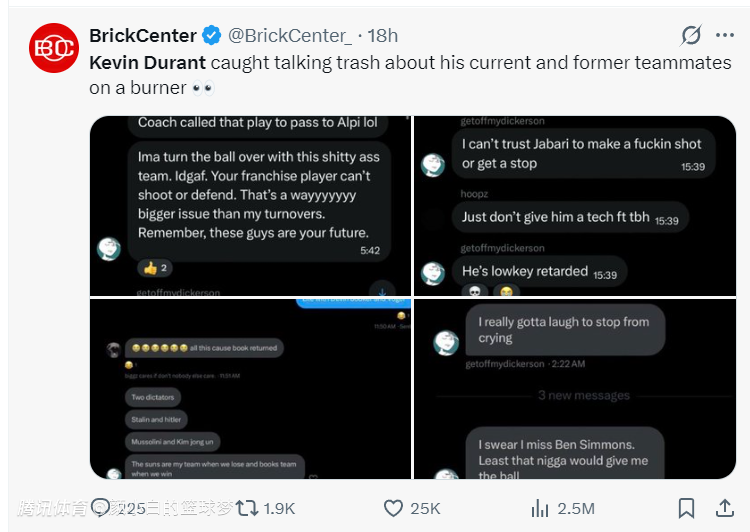Open the BrickCenter display name link
This screenshot has height=532, width=750.
pyautogui.click(x=143, y=36)
